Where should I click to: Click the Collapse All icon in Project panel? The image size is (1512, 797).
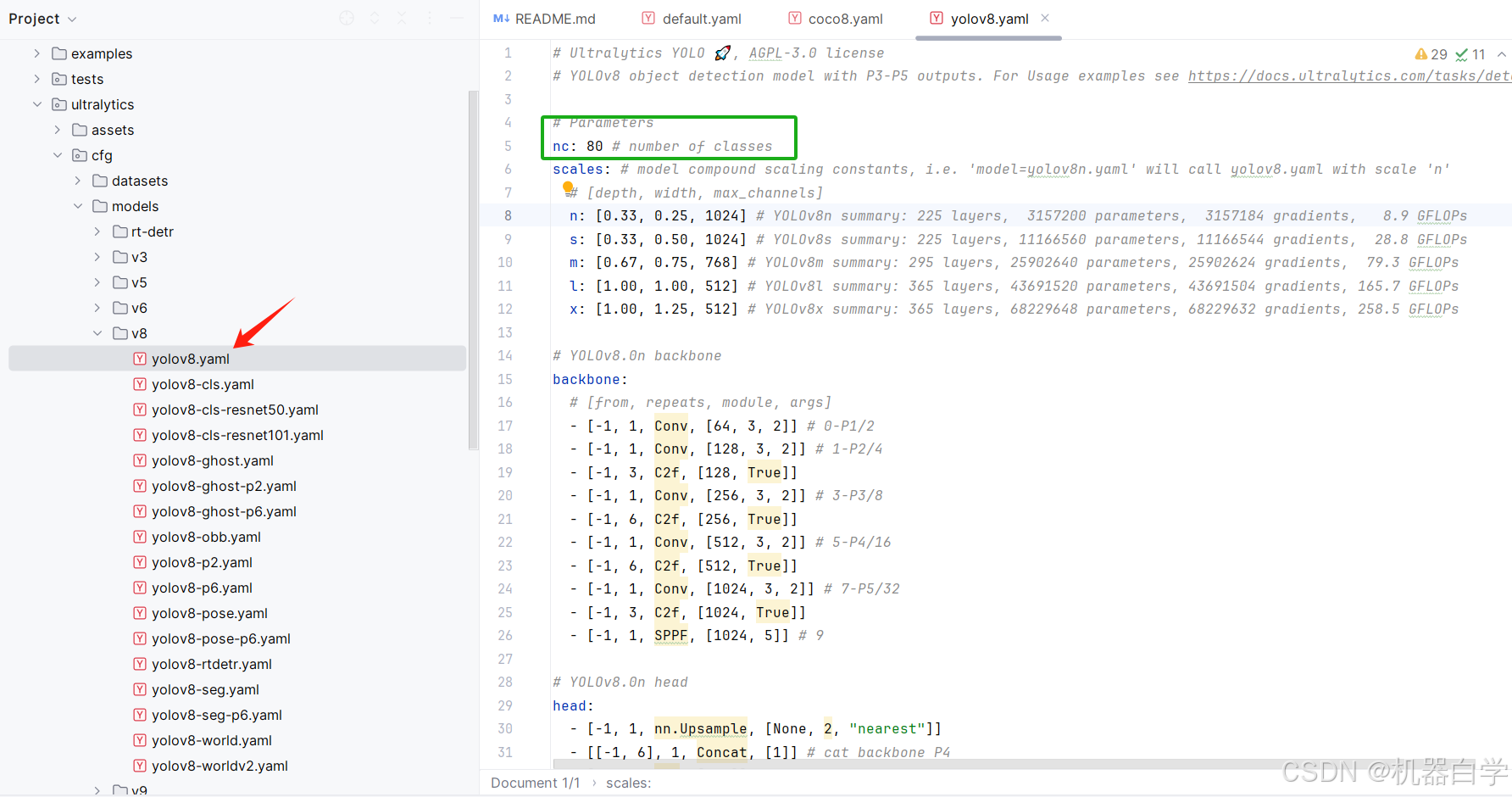click(402, 18)
